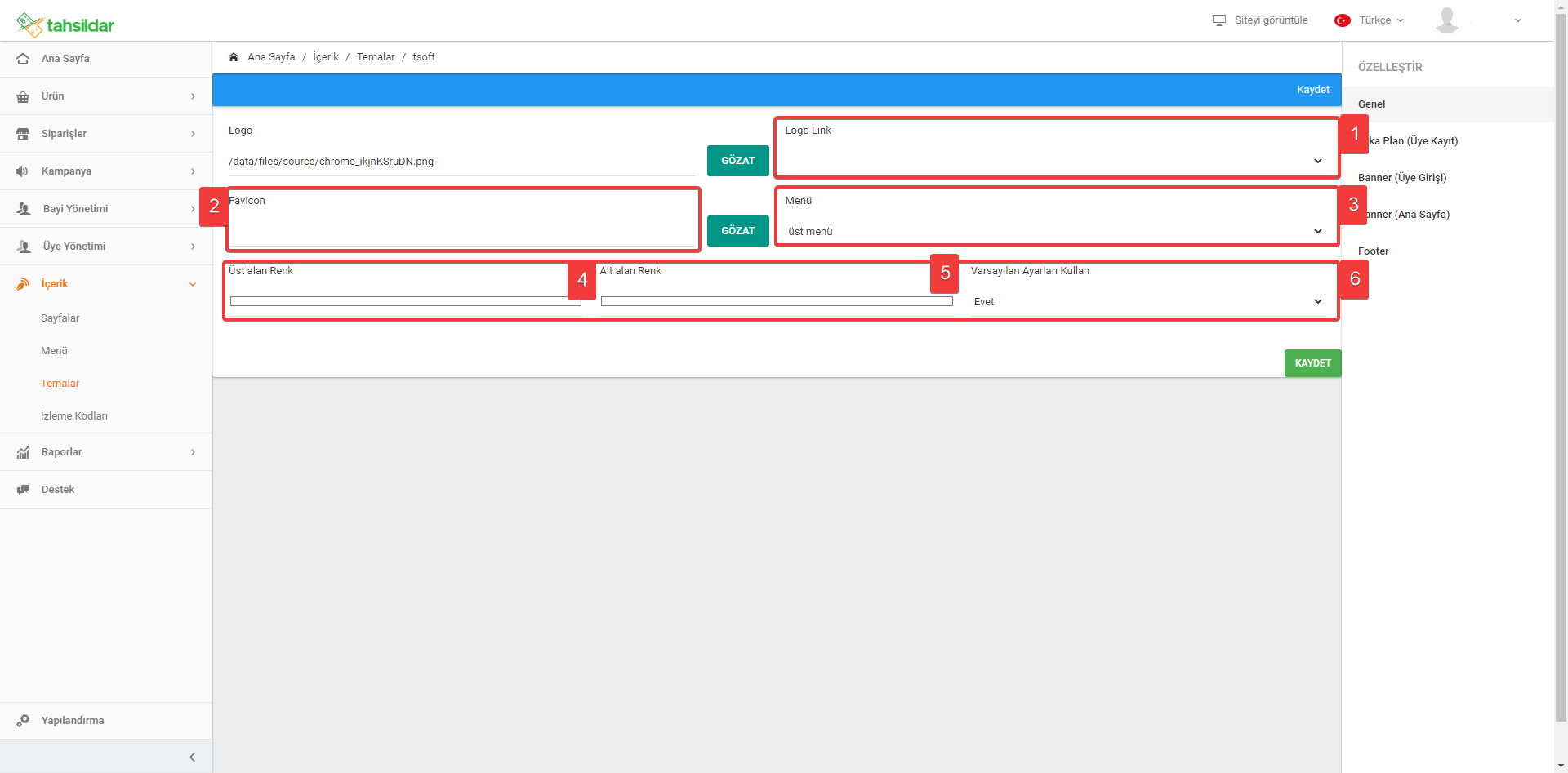Click the green KAYDET button
This screenshot has height=773, width=1568.
[x=1313, y=363]
